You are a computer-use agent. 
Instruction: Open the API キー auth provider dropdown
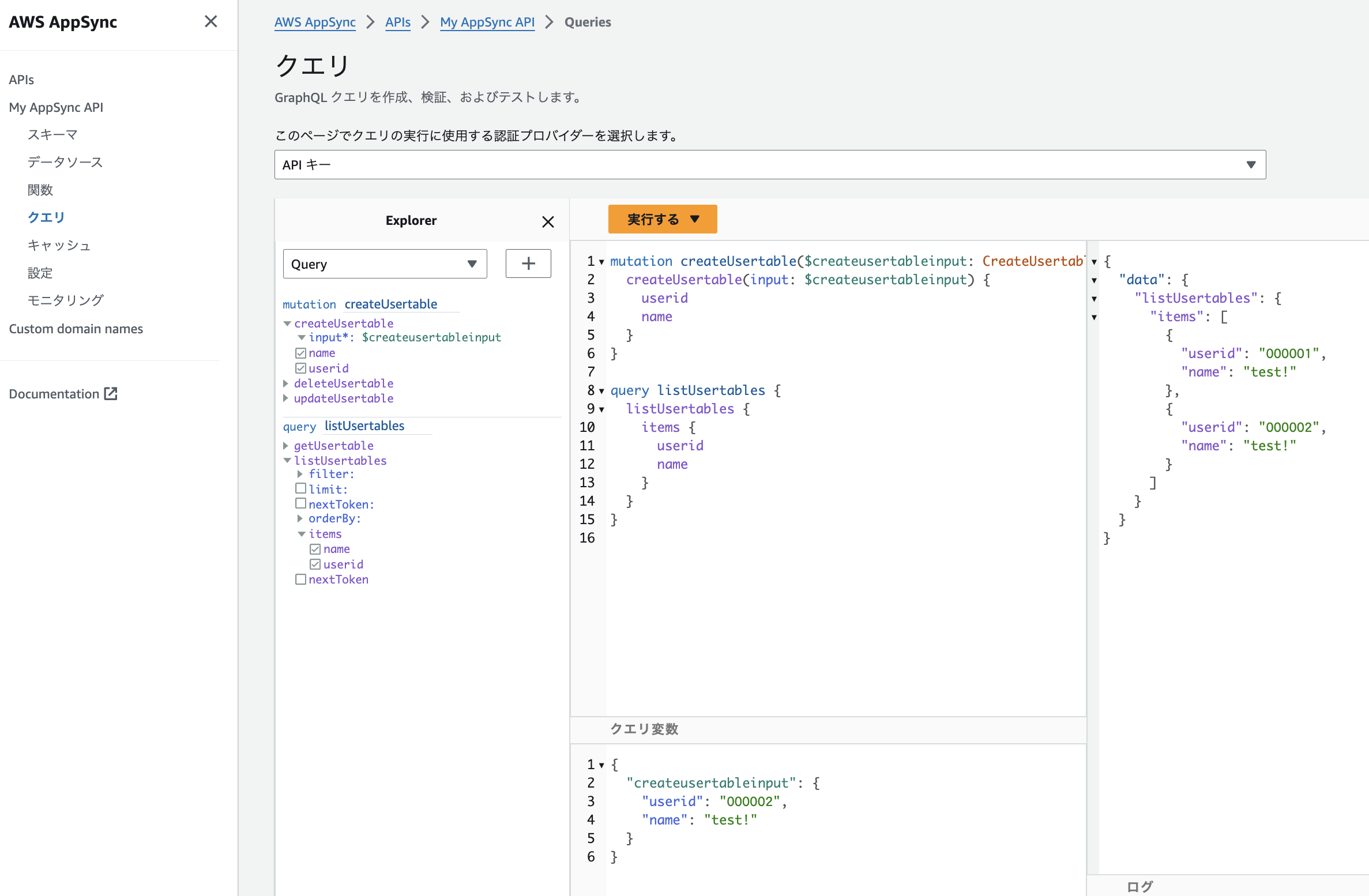pyautogui.click(x=770, y=165)
